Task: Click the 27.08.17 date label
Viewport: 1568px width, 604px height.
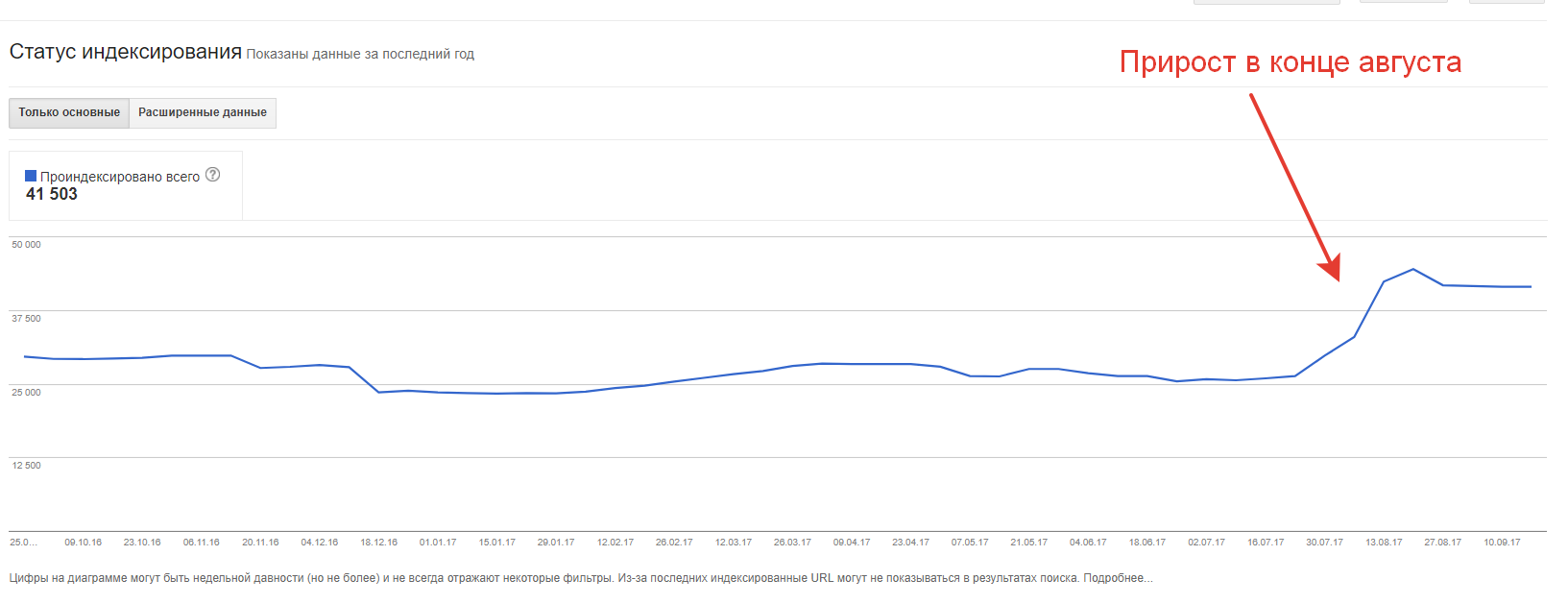Action: pyautogui.click(x=1442, y=543)
